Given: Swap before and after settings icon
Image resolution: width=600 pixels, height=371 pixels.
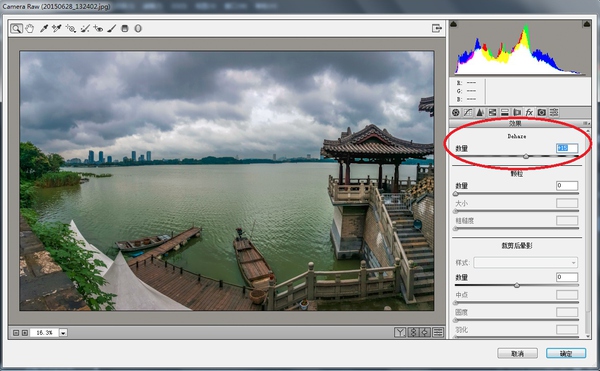Looking at the screenshot, I should tap(413, 332).
